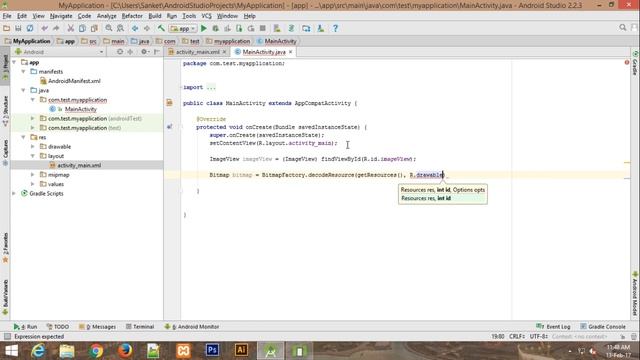640x360 pixels.
Task: Expand the values folder
Action: point(33,184)
